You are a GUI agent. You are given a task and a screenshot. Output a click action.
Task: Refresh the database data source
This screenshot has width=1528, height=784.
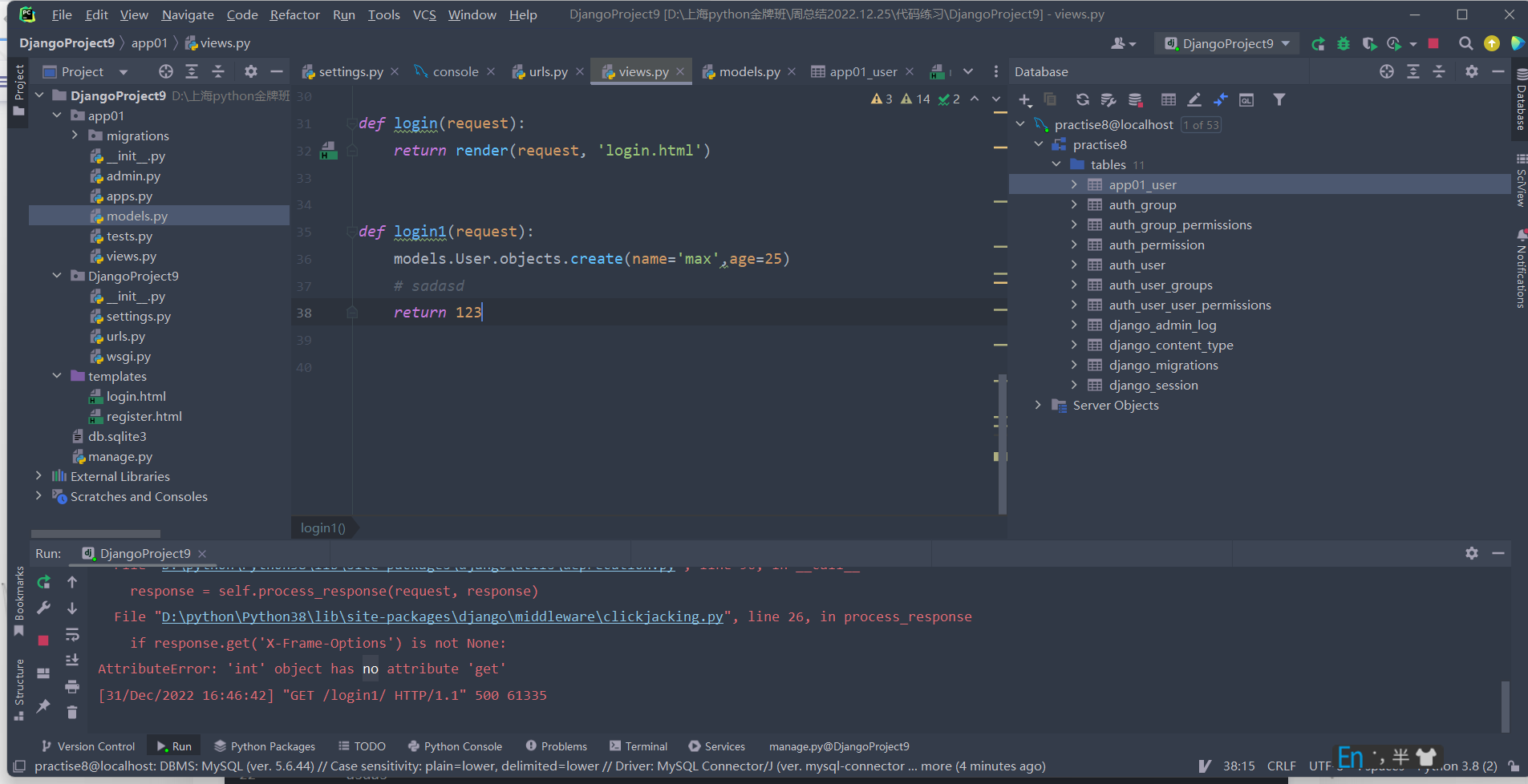click(x=1083, y=99)
